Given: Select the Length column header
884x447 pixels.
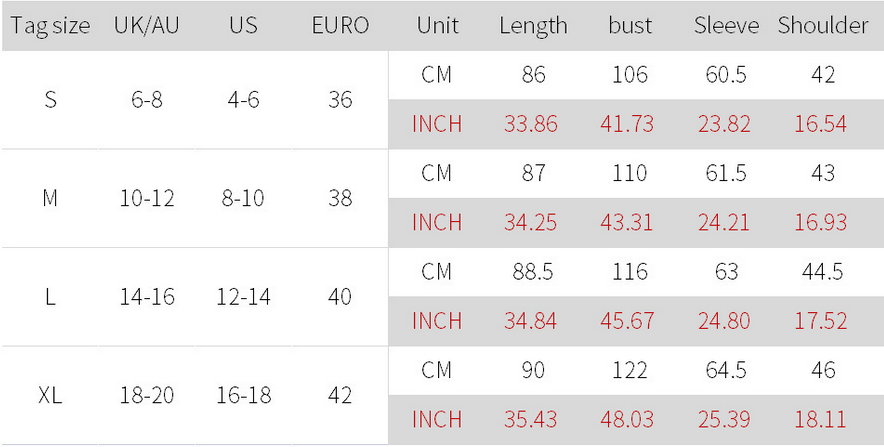Looking at the screenshot, I should tap(533, 26).
